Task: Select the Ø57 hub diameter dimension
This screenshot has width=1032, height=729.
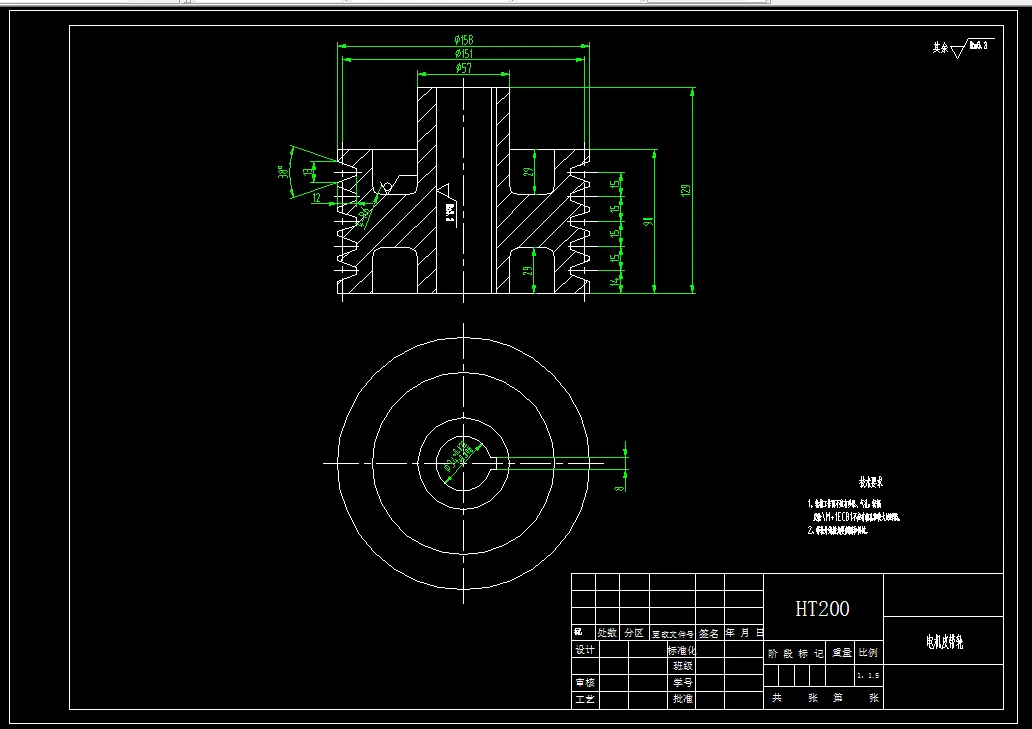Action: click(x=463, y=68)
